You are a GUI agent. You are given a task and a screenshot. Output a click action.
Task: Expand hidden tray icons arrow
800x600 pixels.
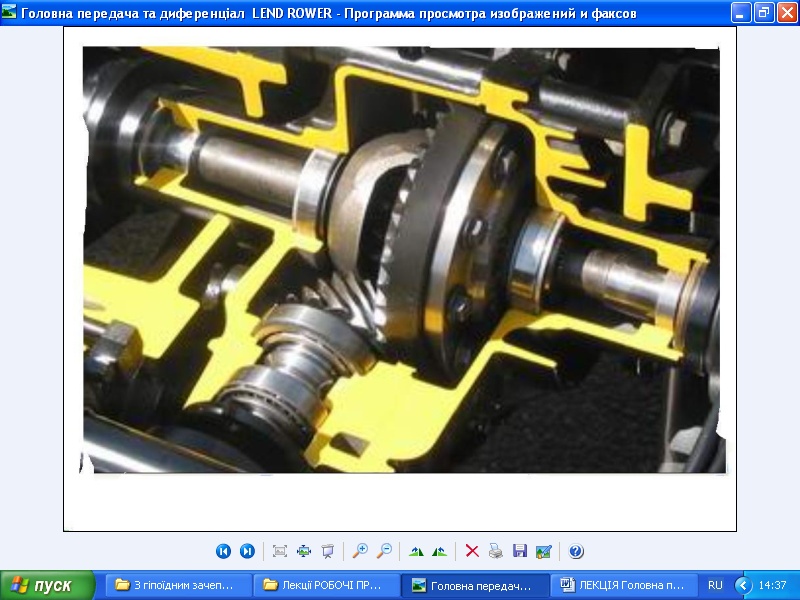tap(743, 585)
